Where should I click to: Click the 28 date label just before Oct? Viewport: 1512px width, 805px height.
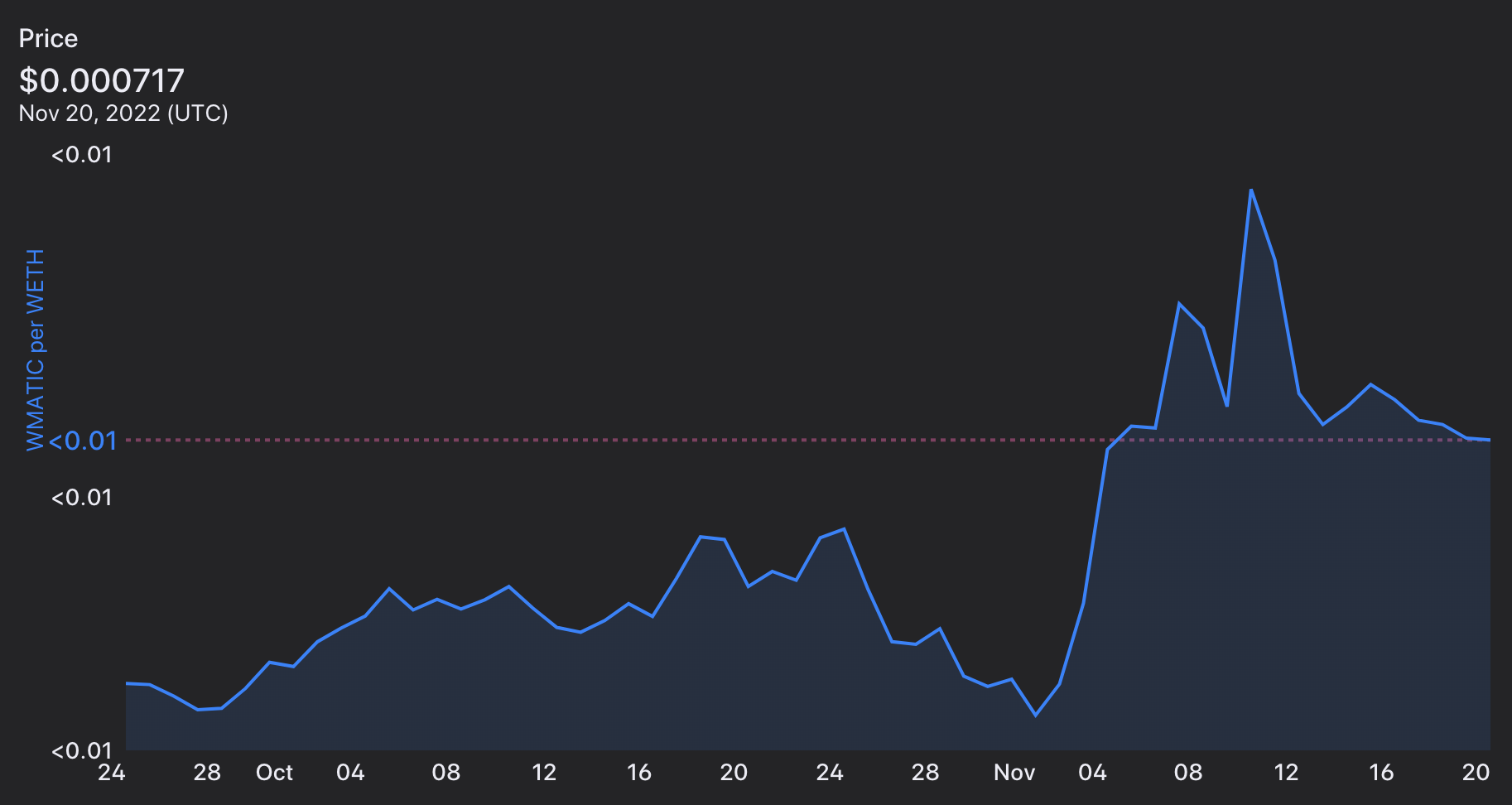point(207,773)
